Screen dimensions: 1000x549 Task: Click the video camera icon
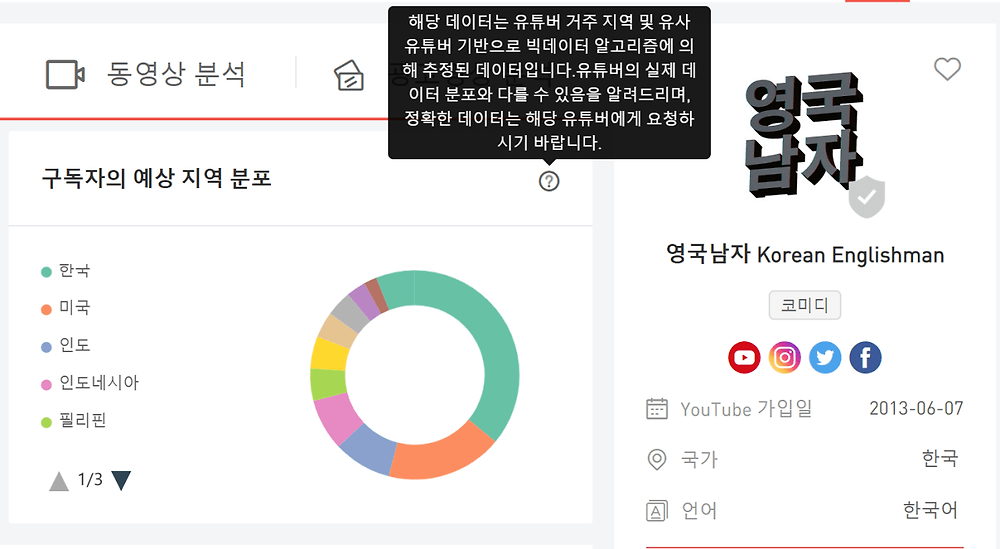click(x=65, y=75)
